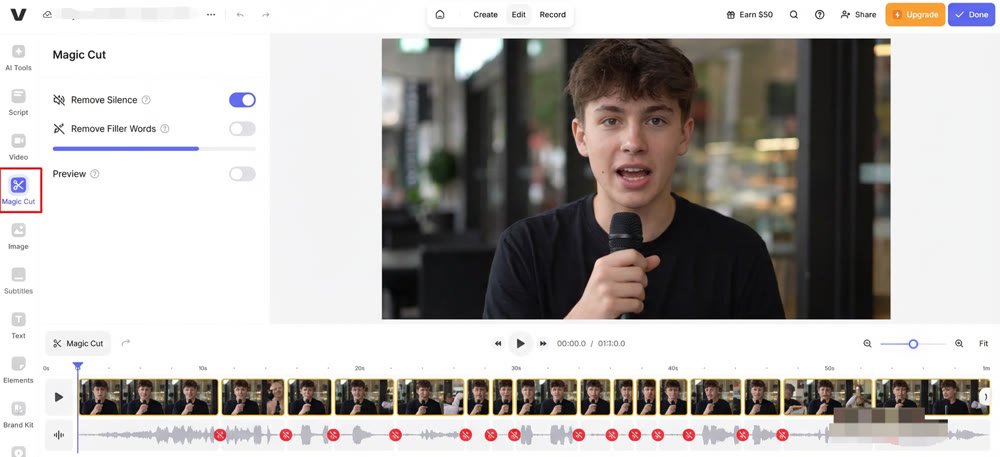Go to the Home icon

[439, 15]
